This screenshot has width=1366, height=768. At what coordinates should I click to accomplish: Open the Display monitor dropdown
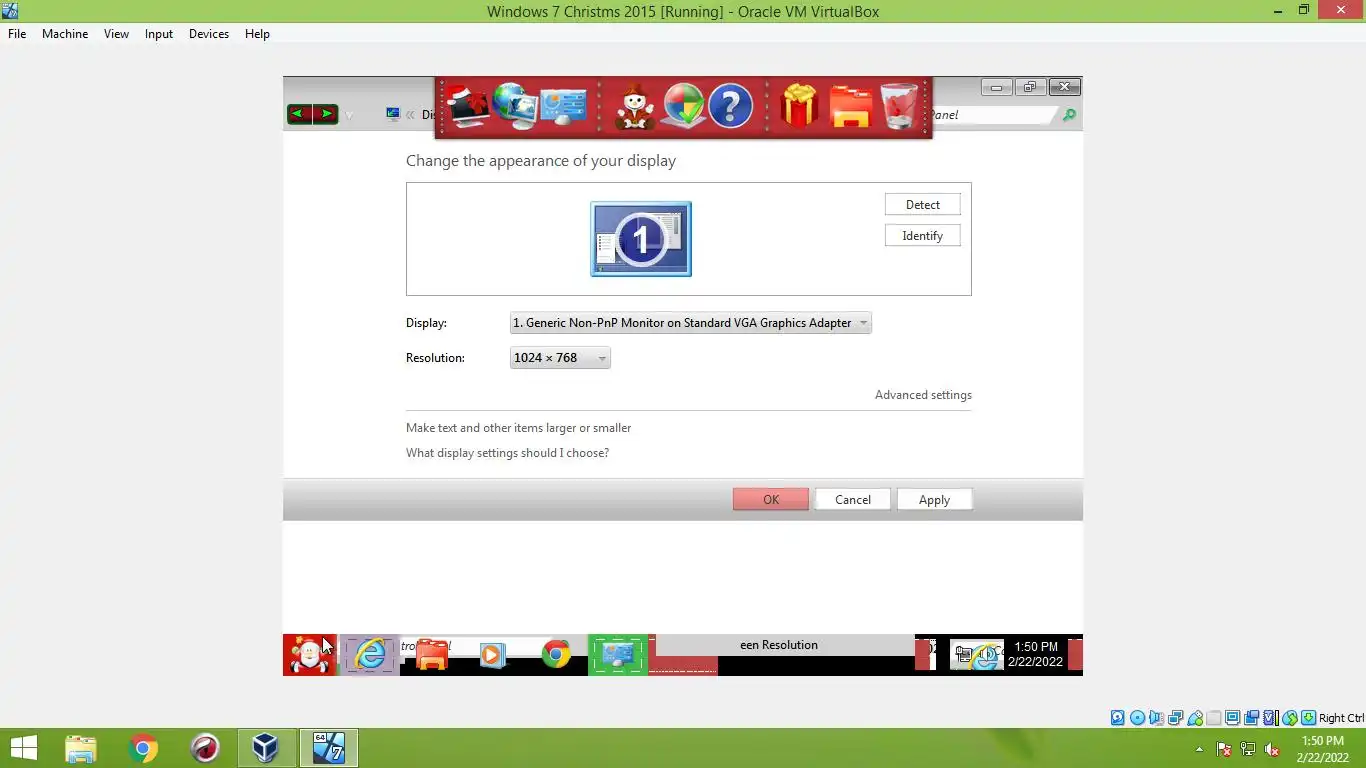pyautogui.click(x=690, y=323)
